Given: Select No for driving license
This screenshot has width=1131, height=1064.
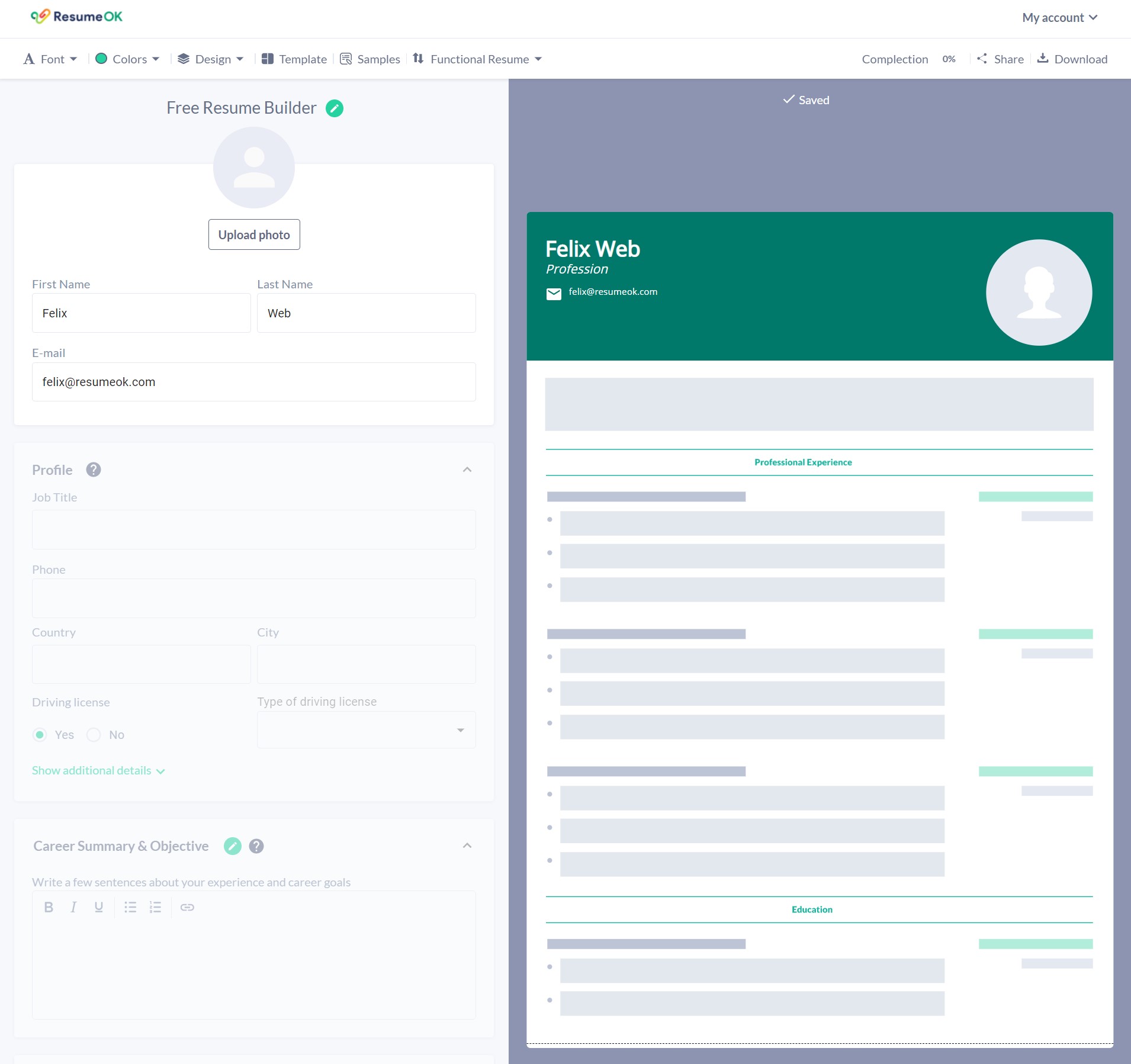Looking at the screenshot, I should [94, 735].
